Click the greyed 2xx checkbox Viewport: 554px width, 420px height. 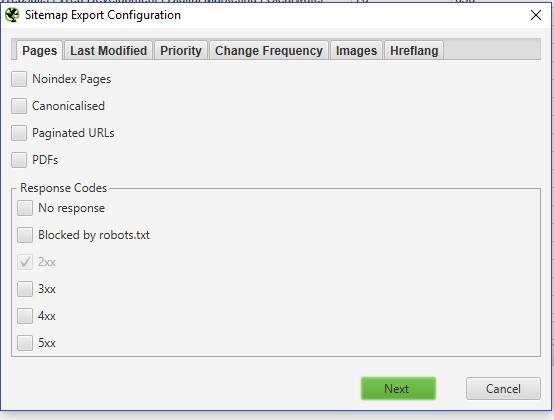pyautogui.click(x=25, y=262)
